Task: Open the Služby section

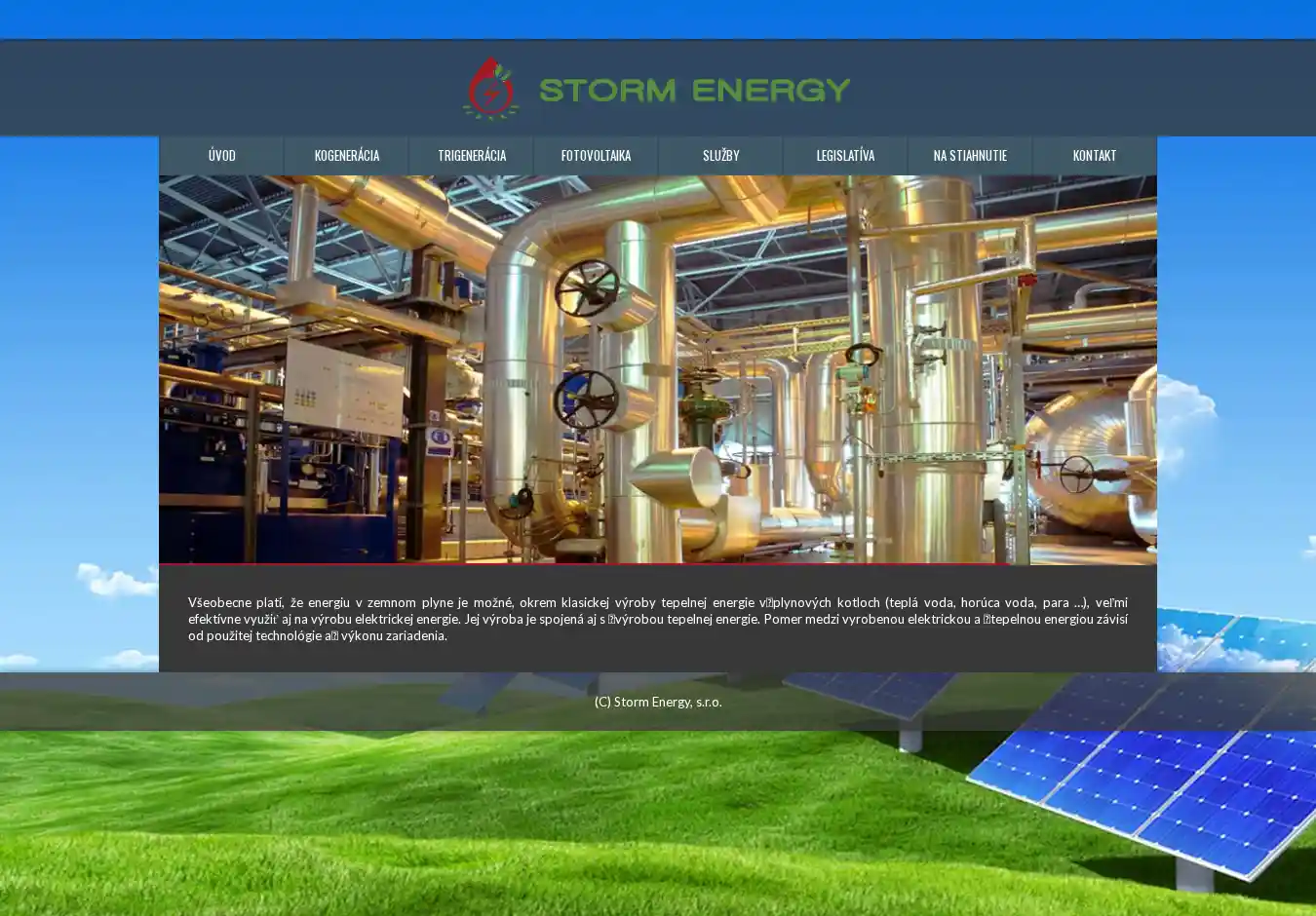Action: (720, 156)
